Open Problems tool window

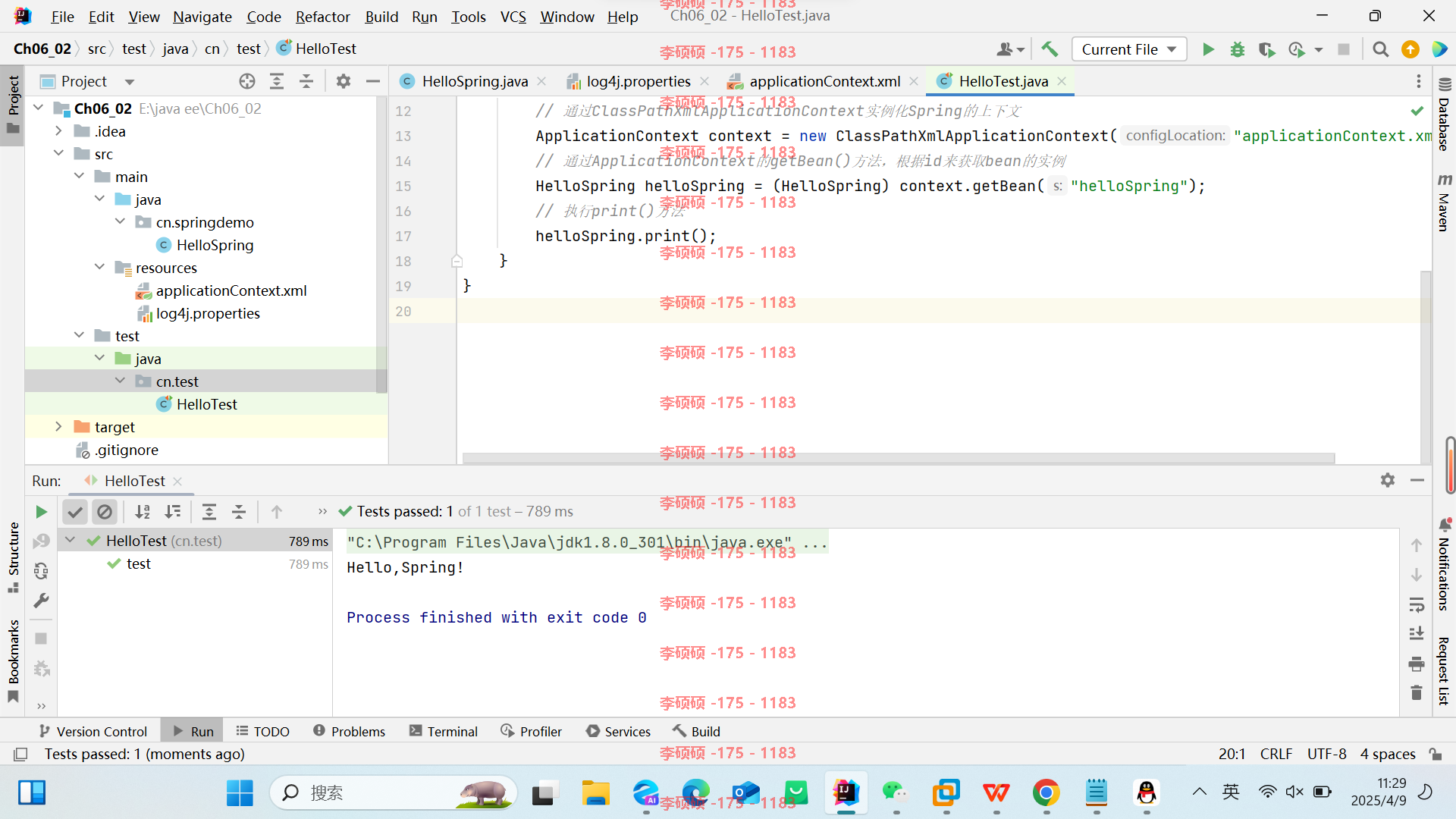(x=350, y=731)
